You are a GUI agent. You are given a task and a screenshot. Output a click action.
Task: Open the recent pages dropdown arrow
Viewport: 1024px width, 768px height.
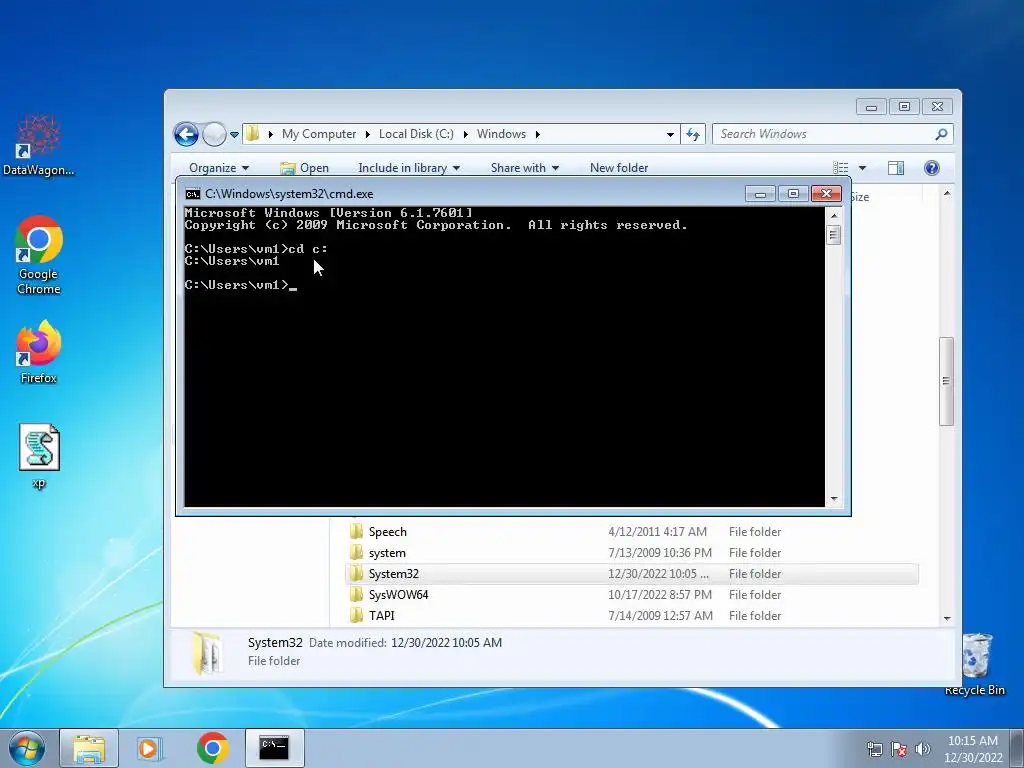(x=234, y=135)
